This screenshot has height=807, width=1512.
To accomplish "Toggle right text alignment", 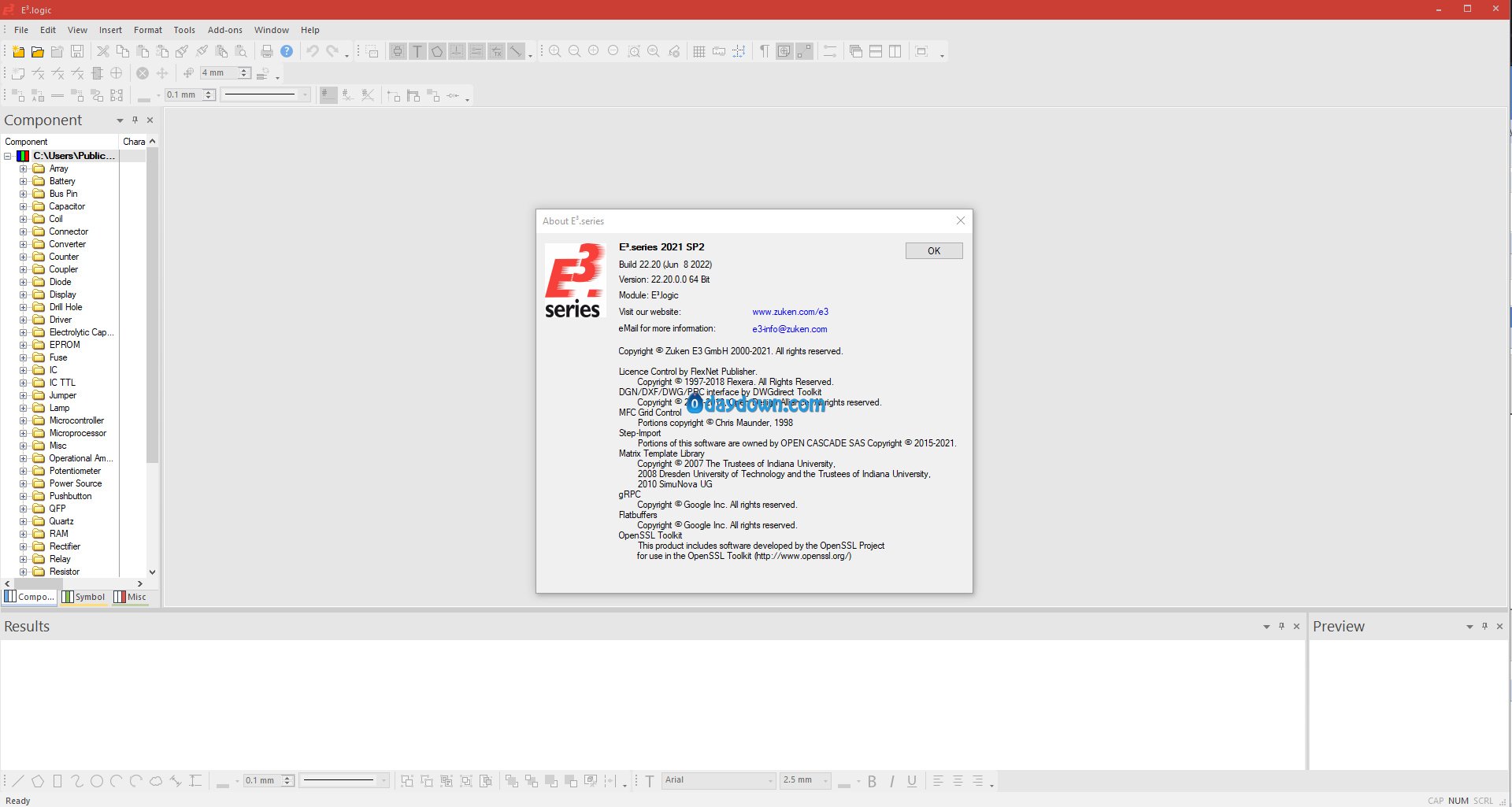I will (977, 781).
